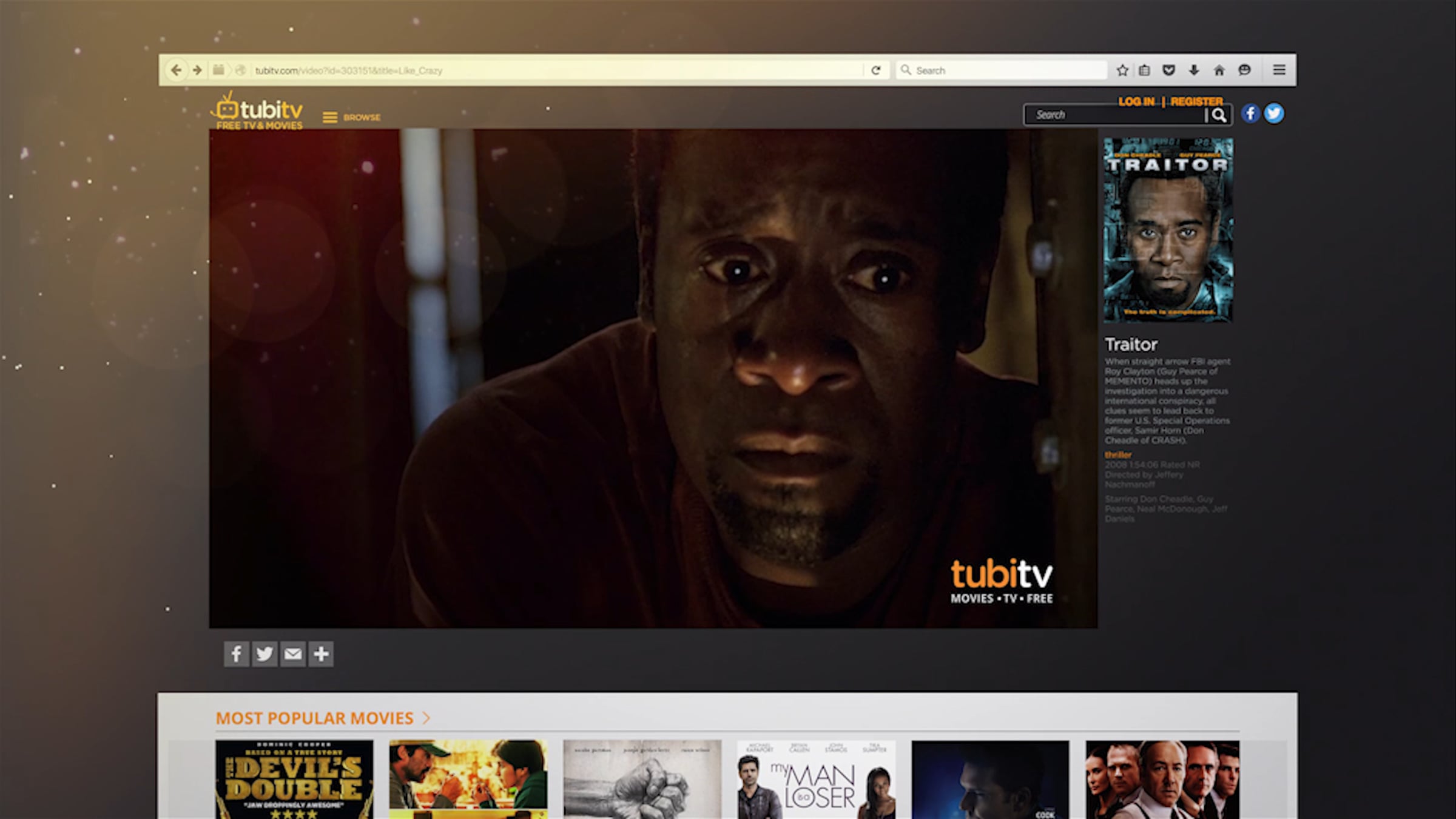Click the globe site identity icon
The width and height of the screenshot is (1456, 819).
[x=240, y=70]
